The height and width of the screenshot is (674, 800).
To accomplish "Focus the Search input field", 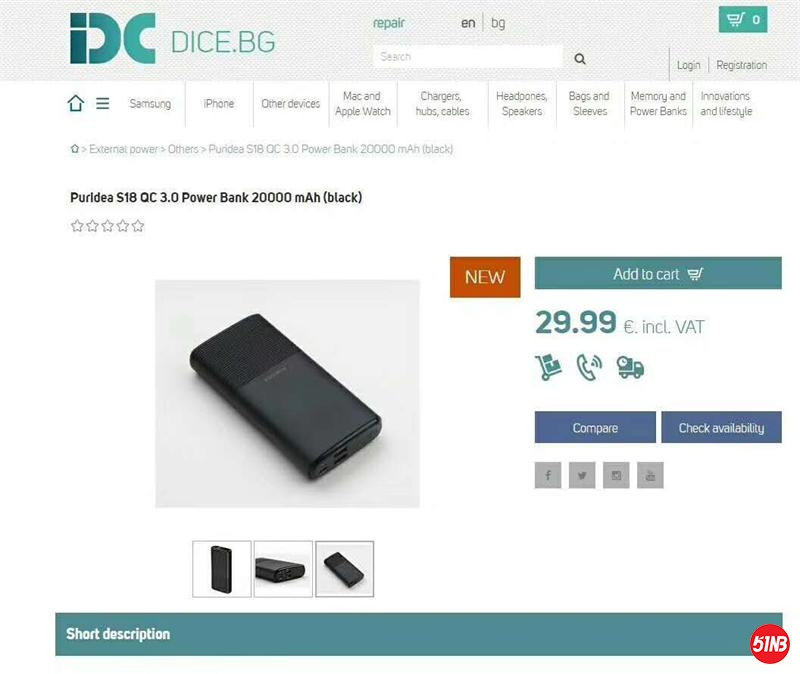I will [468, 57].
